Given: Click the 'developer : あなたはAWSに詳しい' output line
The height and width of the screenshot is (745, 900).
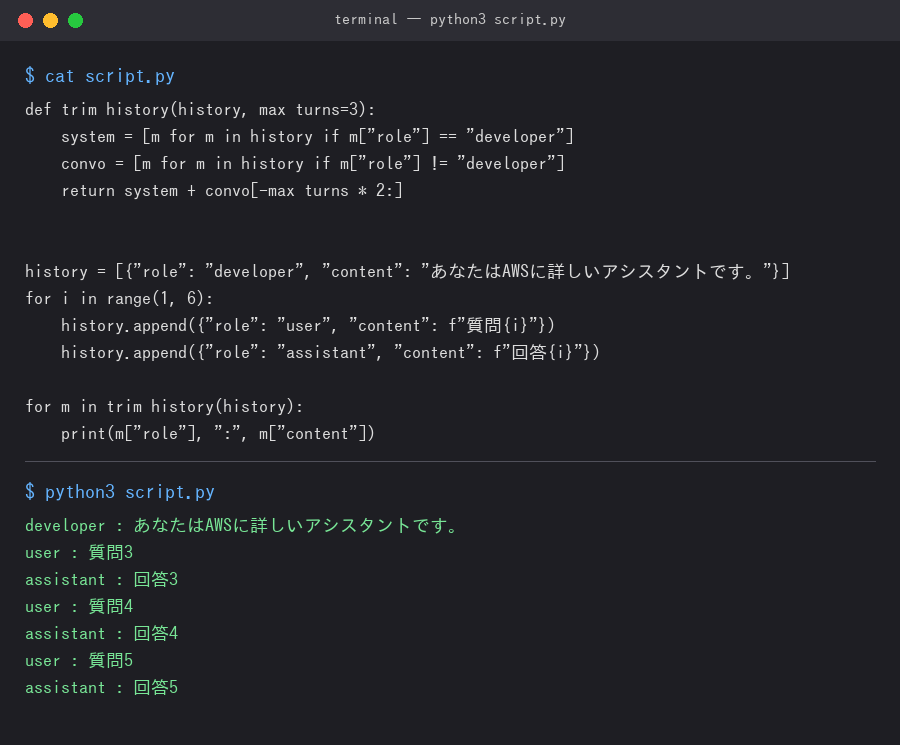Looking at the screenshot, I should pyautogui.click(x=242, y=526).
